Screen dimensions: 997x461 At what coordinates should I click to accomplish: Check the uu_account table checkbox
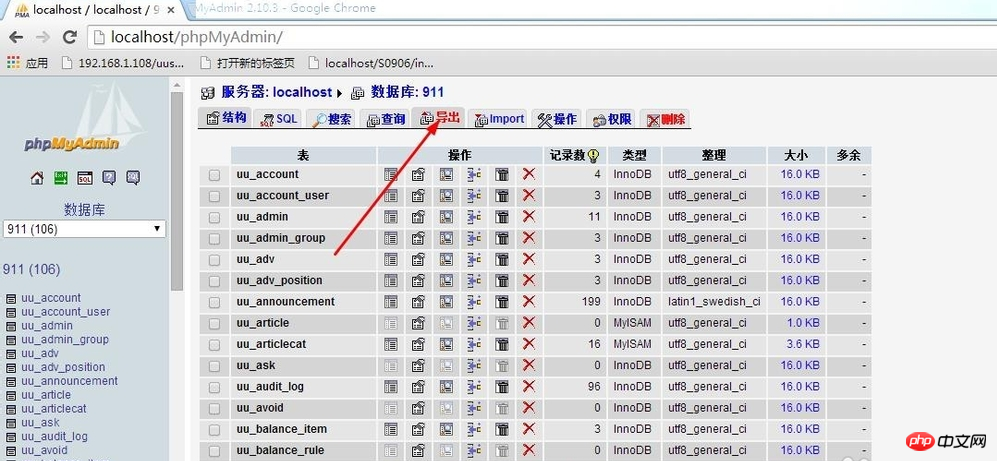[x=214, y=175]
